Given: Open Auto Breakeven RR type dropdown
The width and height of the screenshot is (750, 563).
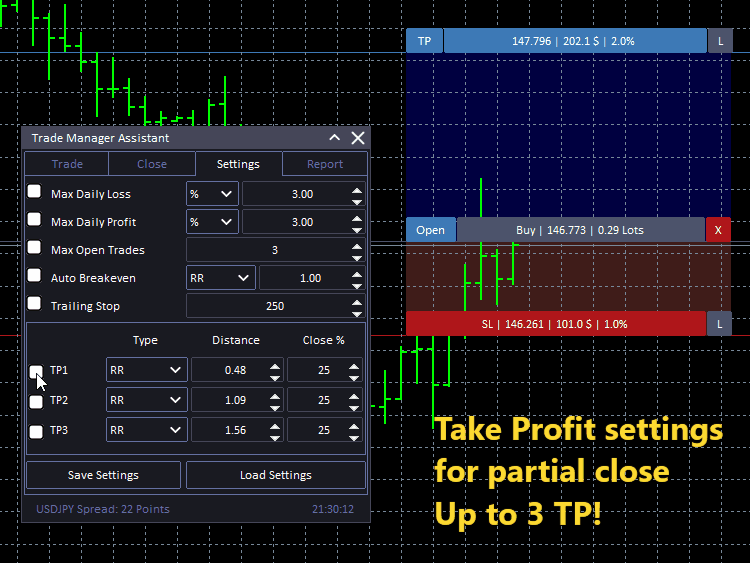Looking at the screenshot, I should point(221,278).
